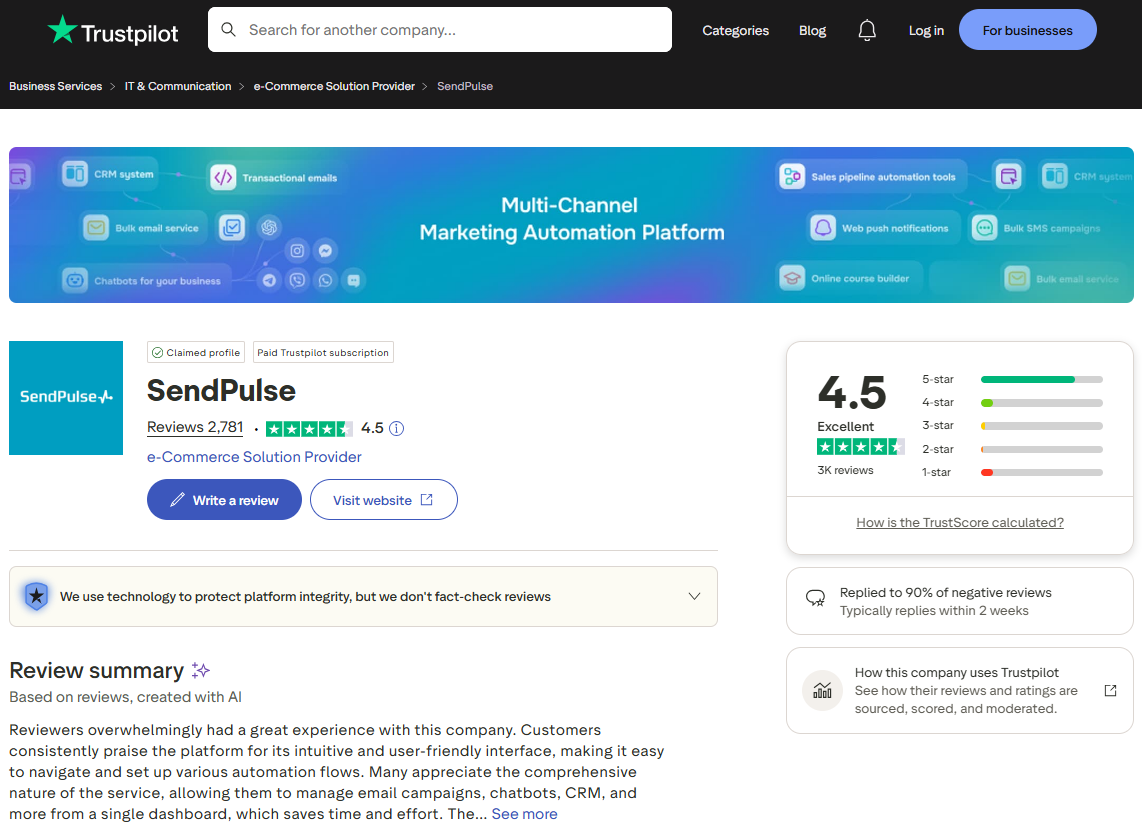The width and height of the screenshot is (1142, 833).
Task: Click the podium icon in the Trustpilot usage card
Action: point(822,690)
